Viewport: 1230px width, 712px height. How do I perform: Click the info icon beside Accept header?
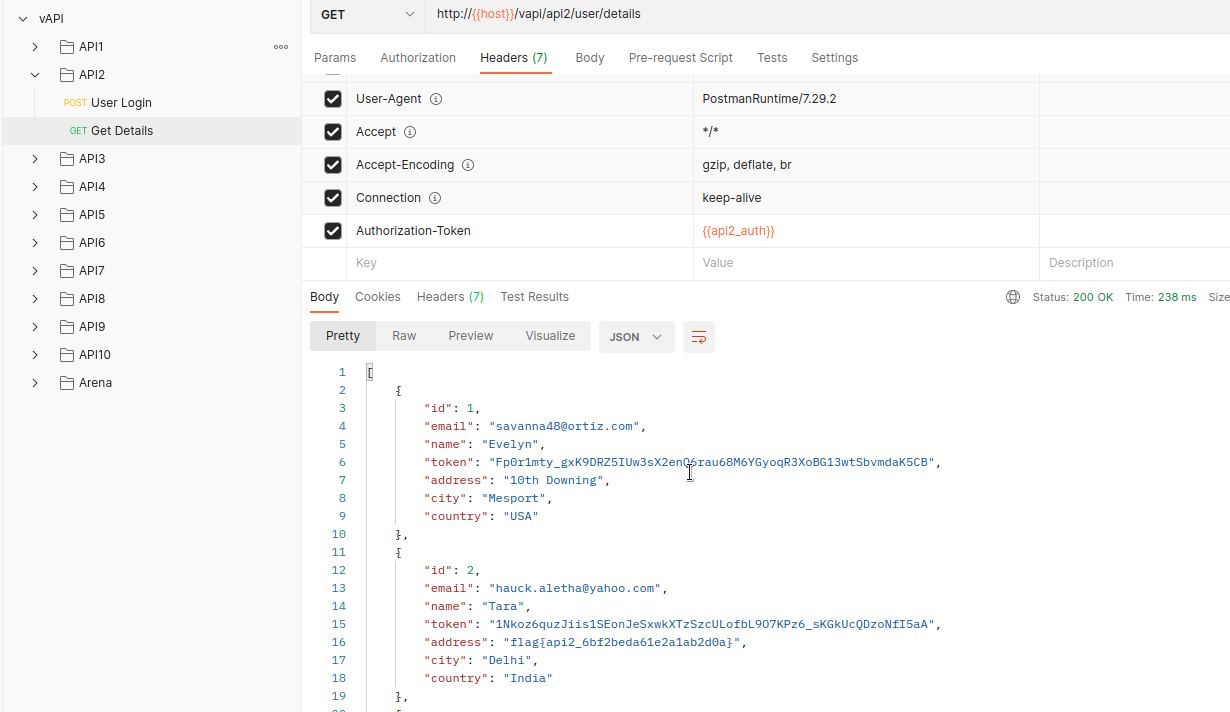[410, 132]
